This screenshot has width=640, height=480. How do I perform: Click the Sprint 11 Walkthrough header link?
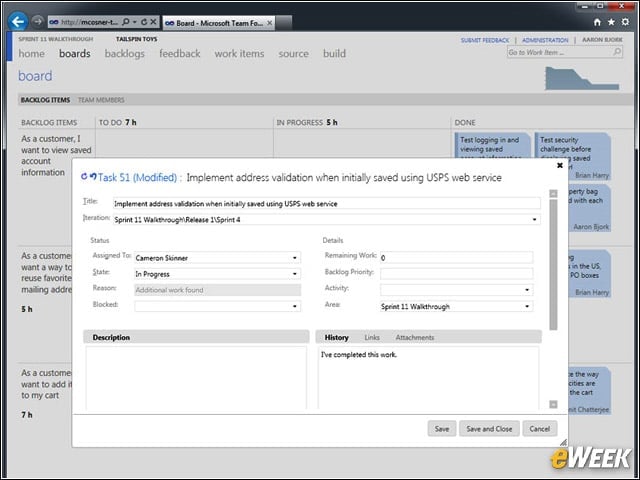click(56, 39)
